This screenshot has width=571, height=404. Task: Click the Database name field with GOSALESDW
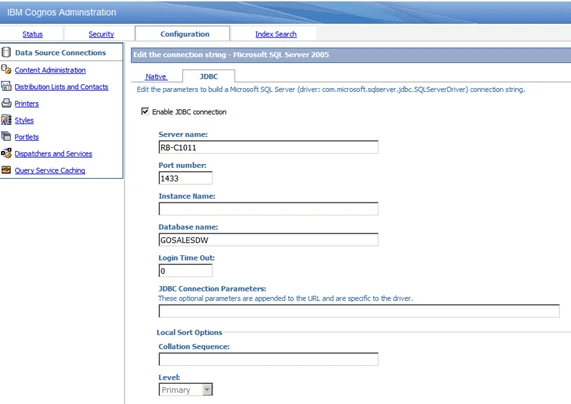click(x=268, y=240)
